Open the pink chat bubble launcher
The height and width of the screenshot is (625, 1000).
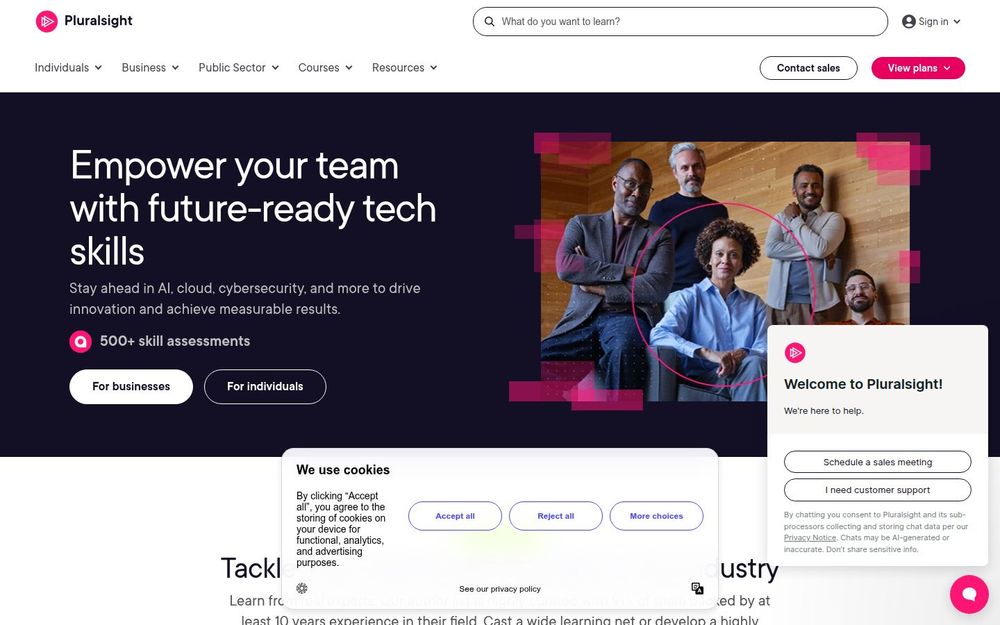[969, 594]
